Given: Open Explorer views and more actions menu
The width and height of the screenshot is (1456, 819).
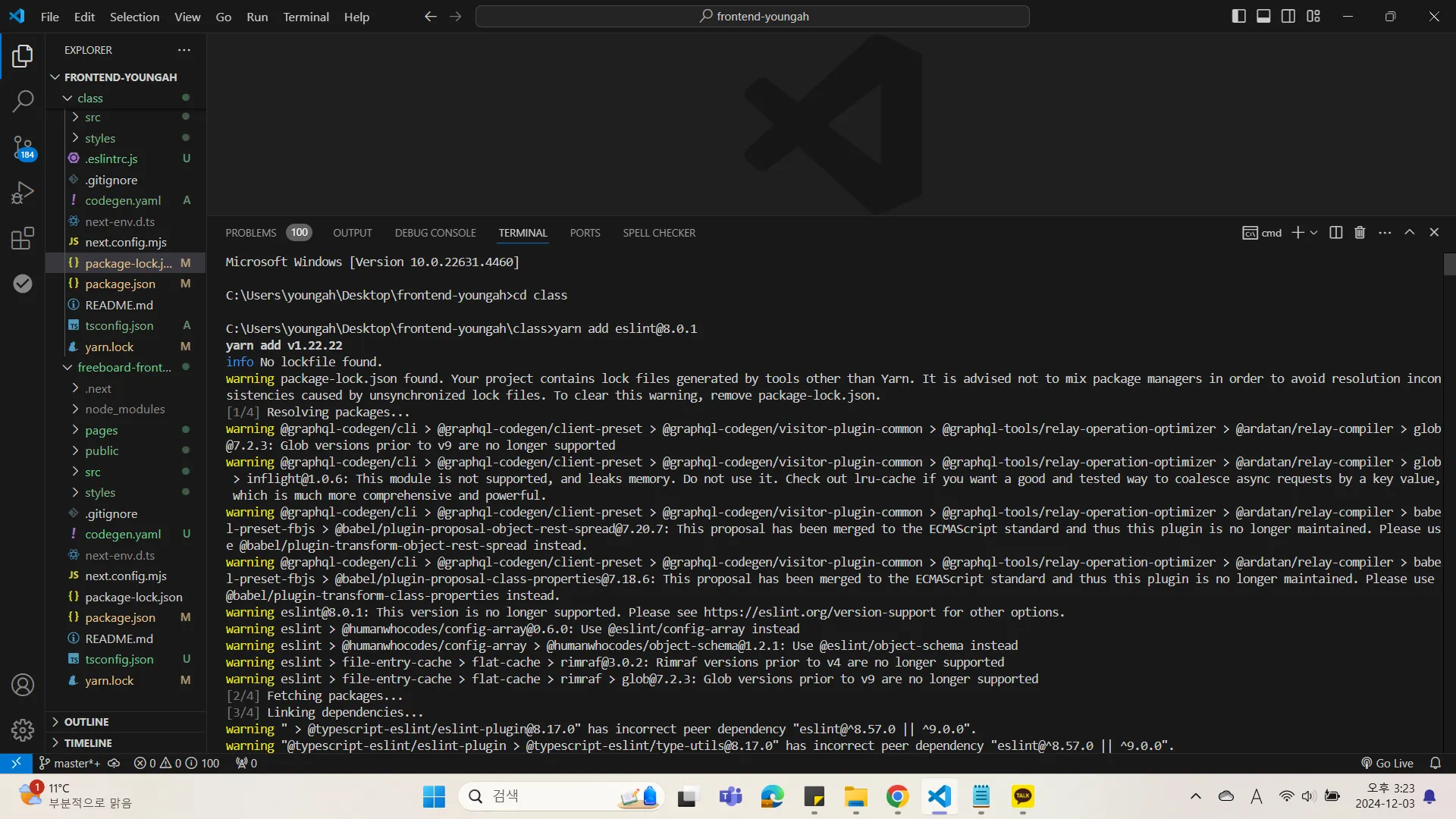Looking at the screenshot, I should coord(184,50).
